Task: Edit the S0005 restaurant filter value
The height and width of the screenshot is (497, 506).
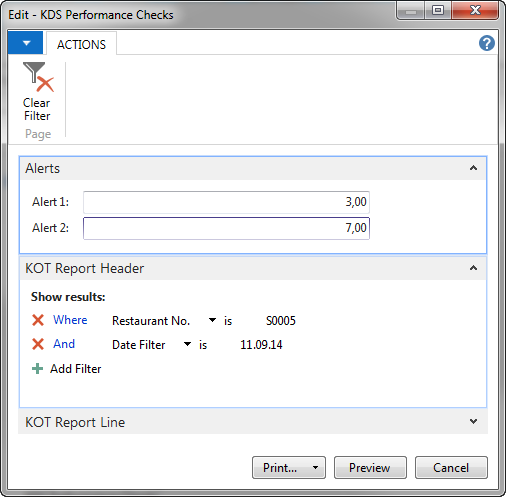Action: pos(281,321)
